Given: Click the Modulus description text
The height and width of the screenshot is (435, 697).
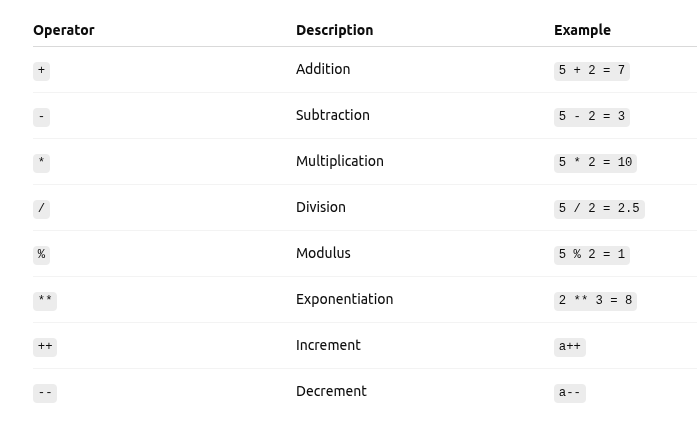Looking at the screenshot, I should pyautogui.click(x=323, y=253).
